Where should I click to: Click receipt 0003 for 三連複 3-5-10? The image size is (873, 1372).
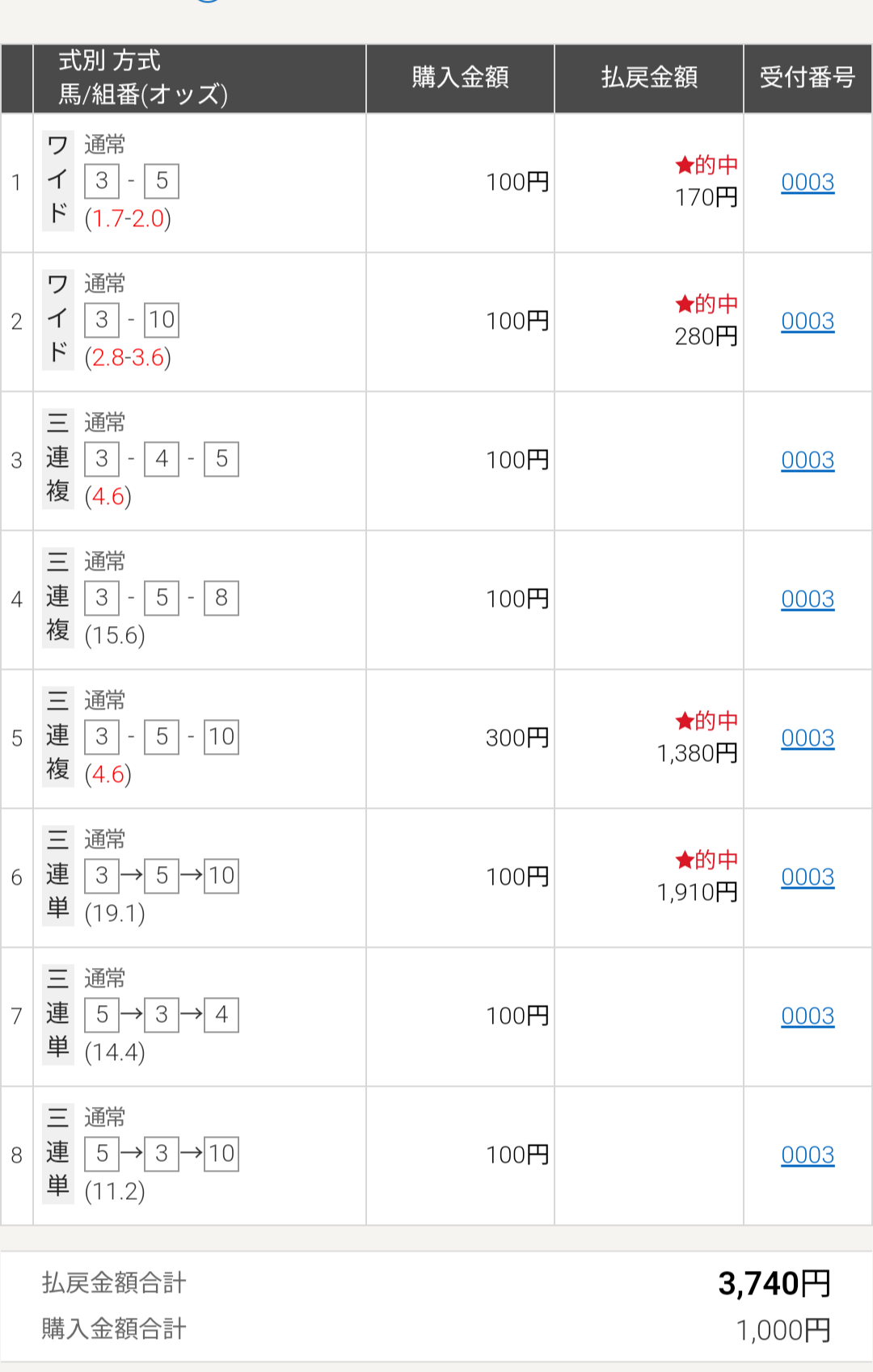click(808, 739)
